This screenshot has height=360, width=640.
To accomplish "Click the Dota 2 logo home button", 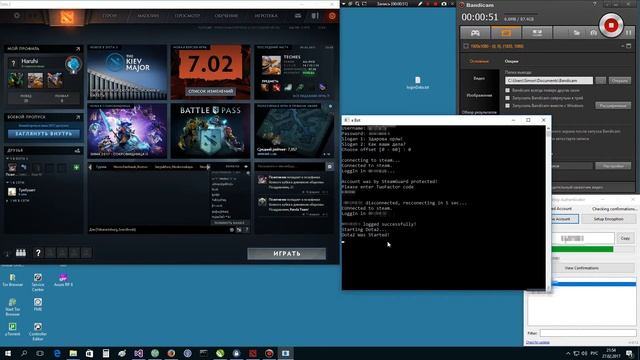I will coord(67,17).
